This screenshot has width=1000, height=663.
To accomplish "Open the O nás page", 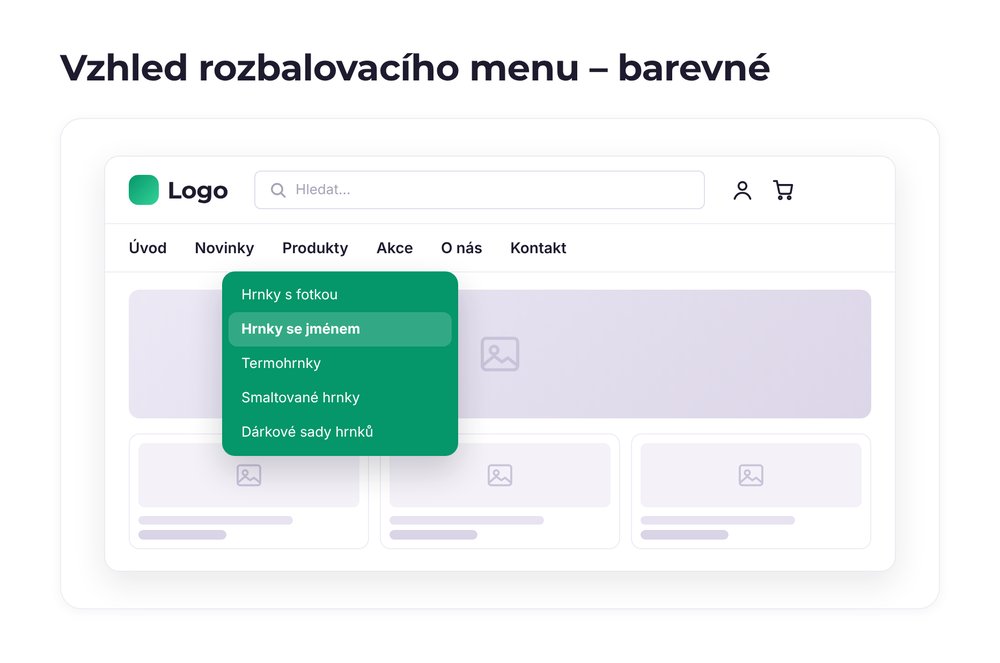I will pyautogui.click(x=461, y=248).
